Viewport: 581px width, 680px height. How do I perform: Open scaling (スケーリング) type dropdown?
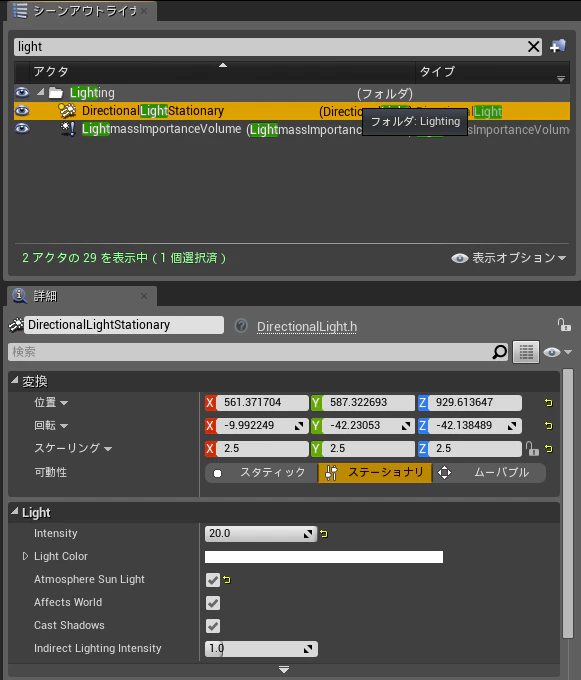coord(108,449)
